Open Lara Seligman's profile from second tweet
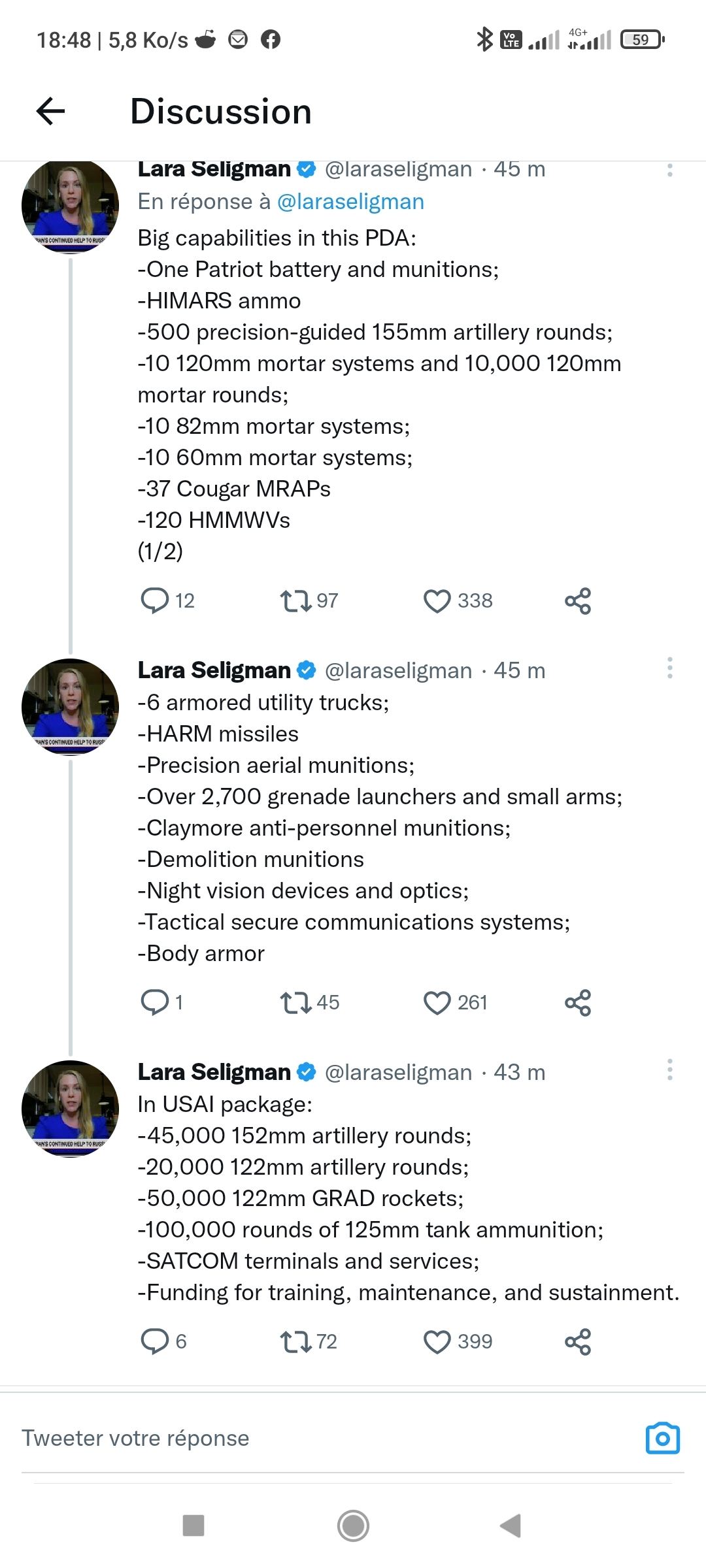This screenshot has height=1568, width=706. pyautogui.click(x=71, y=707)
